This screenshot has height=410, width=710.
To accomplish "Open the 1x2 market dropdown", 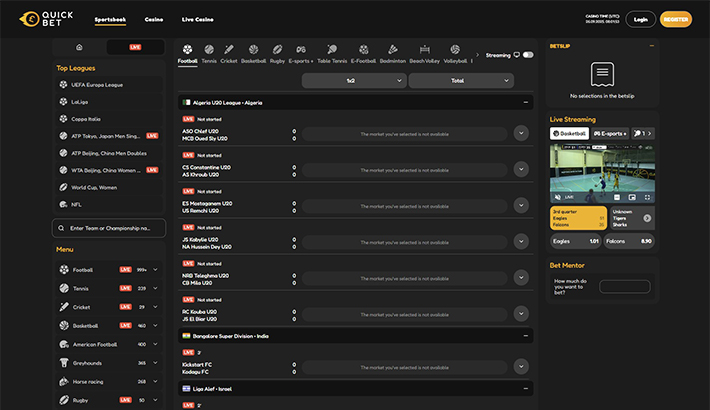I will tap(353, 80).
